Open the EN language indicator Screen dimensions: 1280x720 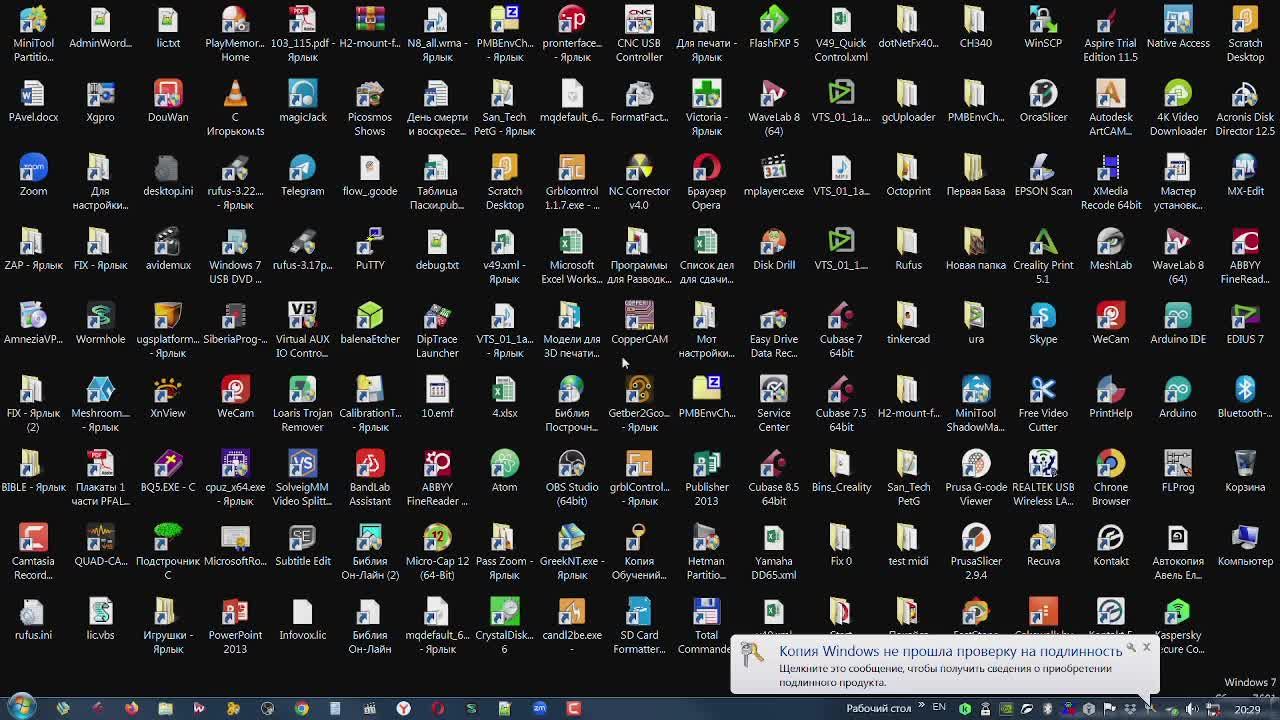point(939,708)
